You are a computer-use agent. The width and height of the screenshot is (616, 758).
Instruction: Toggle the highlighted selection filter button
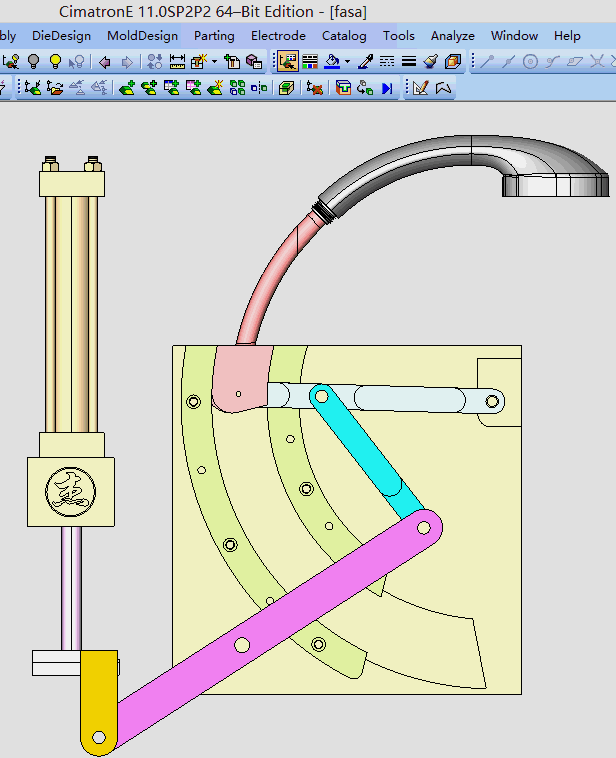pos(289,62)
